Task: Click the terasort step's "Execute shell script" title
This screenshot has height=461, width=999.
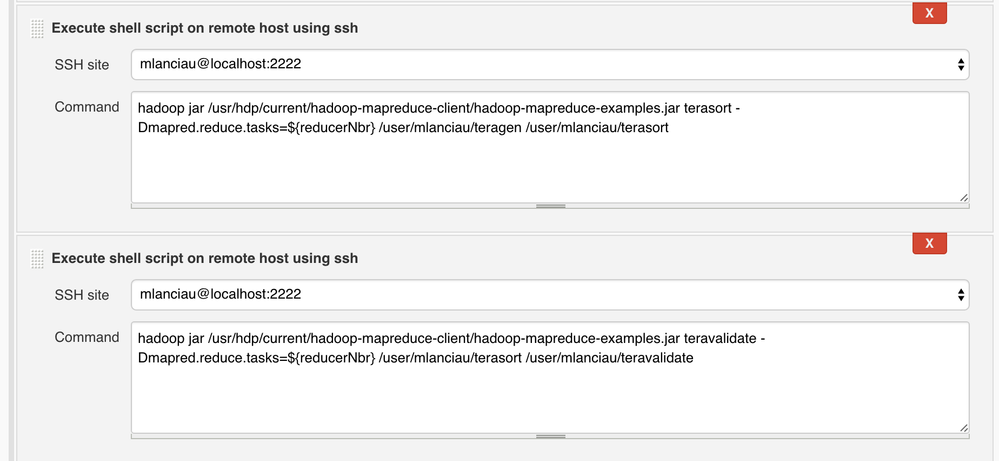Action: [204, 28]
